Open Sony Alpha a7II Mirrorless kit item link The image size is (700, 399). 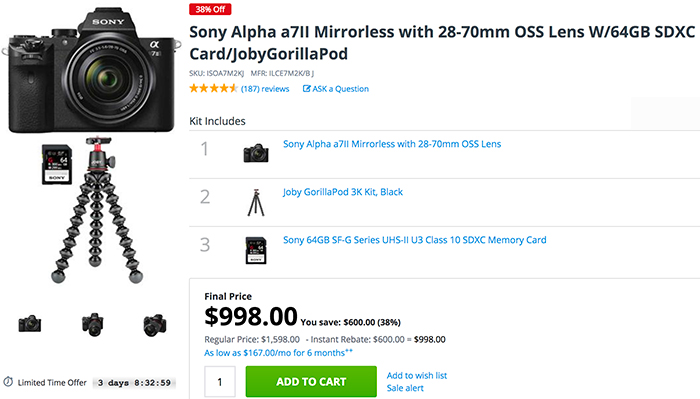[392, 144]
